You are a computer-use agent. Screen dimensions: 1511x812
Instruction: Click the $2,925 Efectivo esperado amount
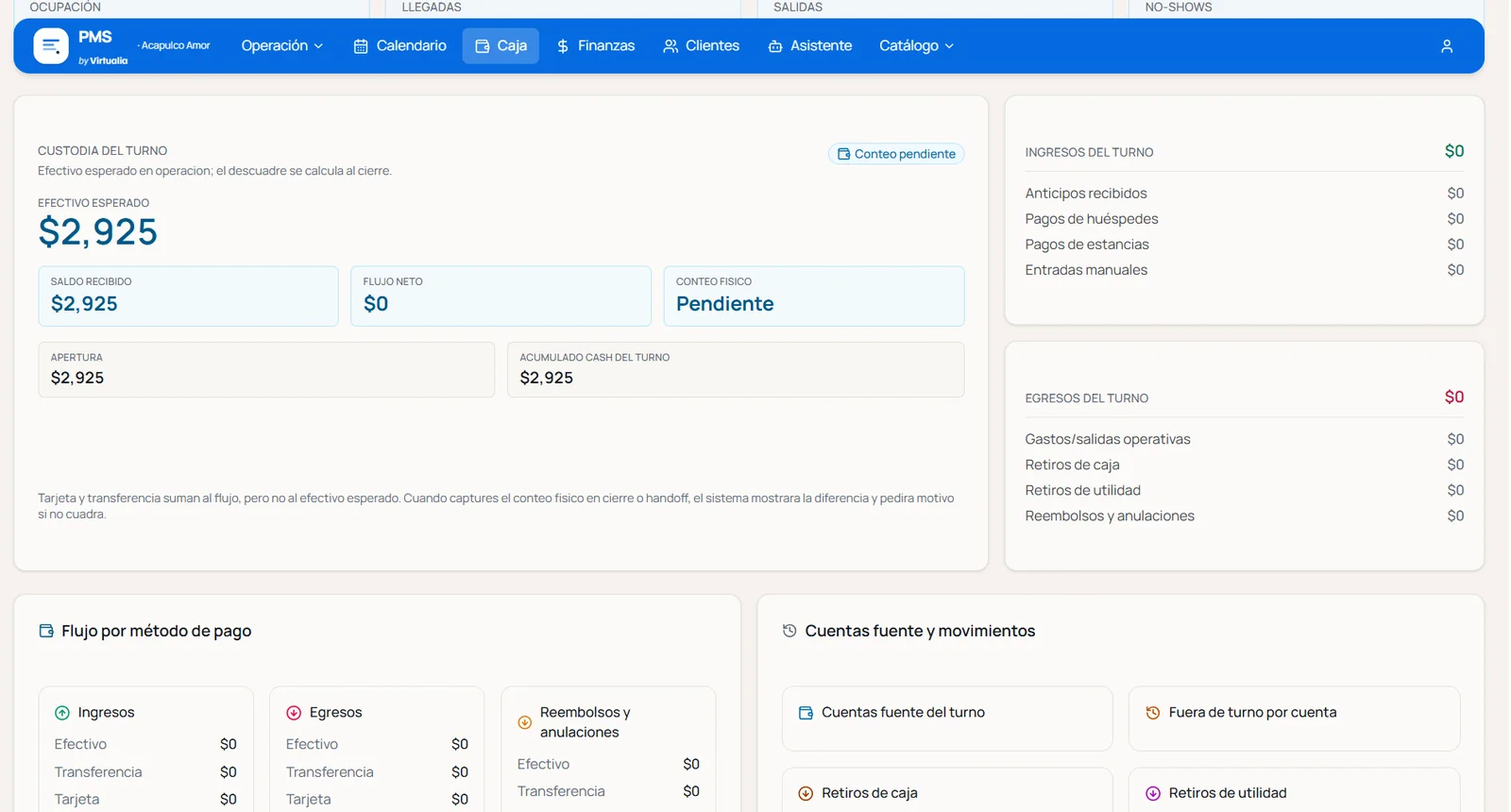[x=98, y=232]
